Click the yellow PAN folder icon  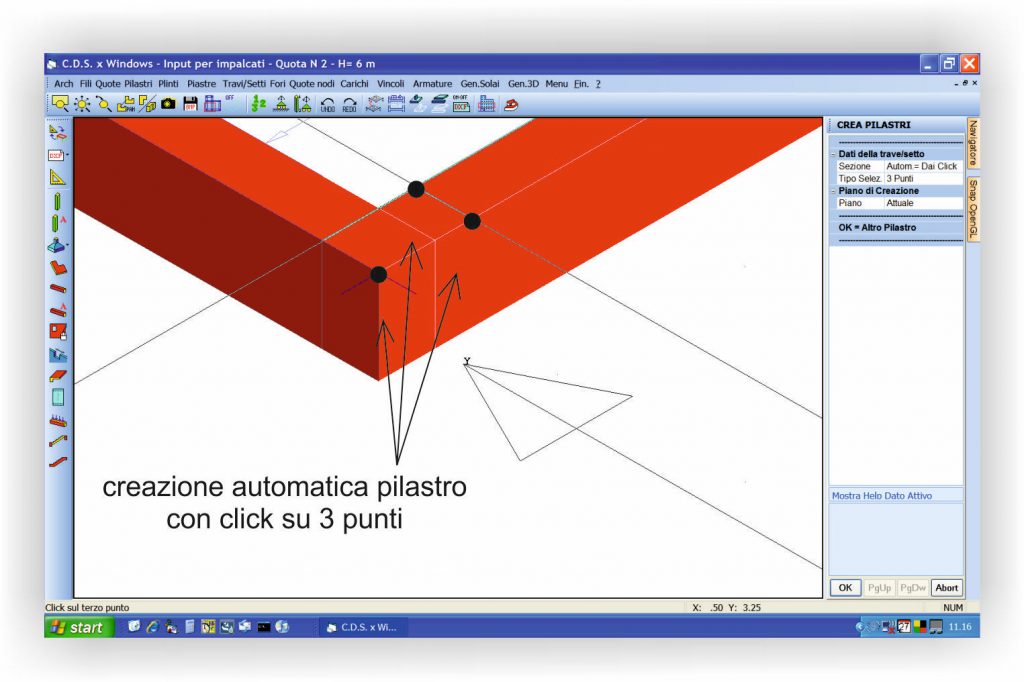tap(125, 104)
